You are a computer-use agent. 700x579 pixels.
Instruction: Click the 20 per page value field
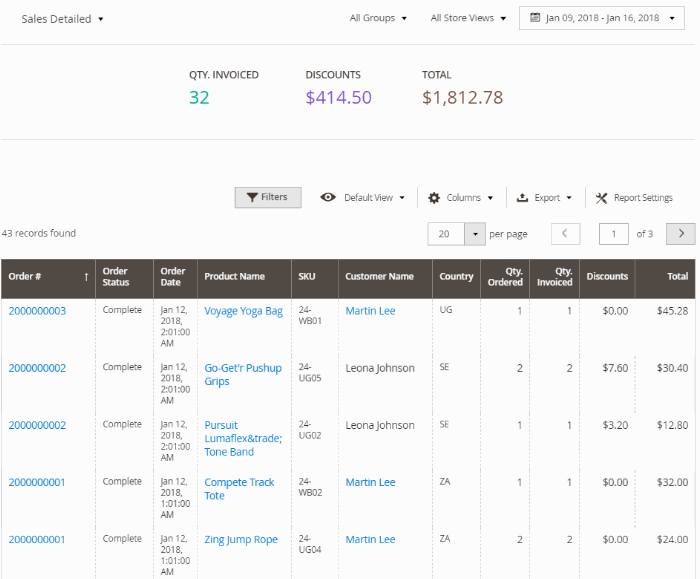pyautogui.click(x=446, y=234)
